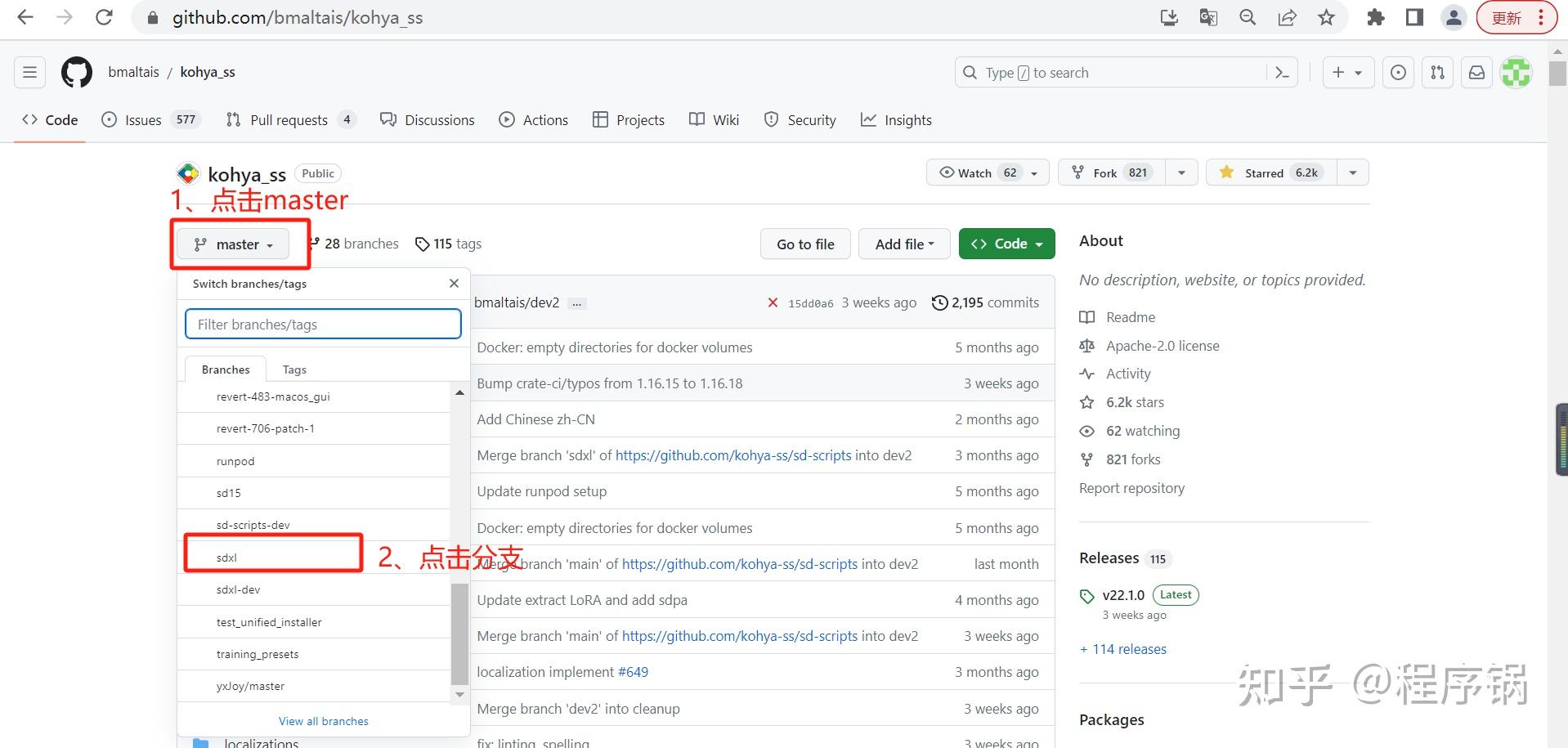This screenshot has width=1568, height=748.
Task: Expand the Fork options caret
Action: pyautogui.click(x=1180, y=172)
